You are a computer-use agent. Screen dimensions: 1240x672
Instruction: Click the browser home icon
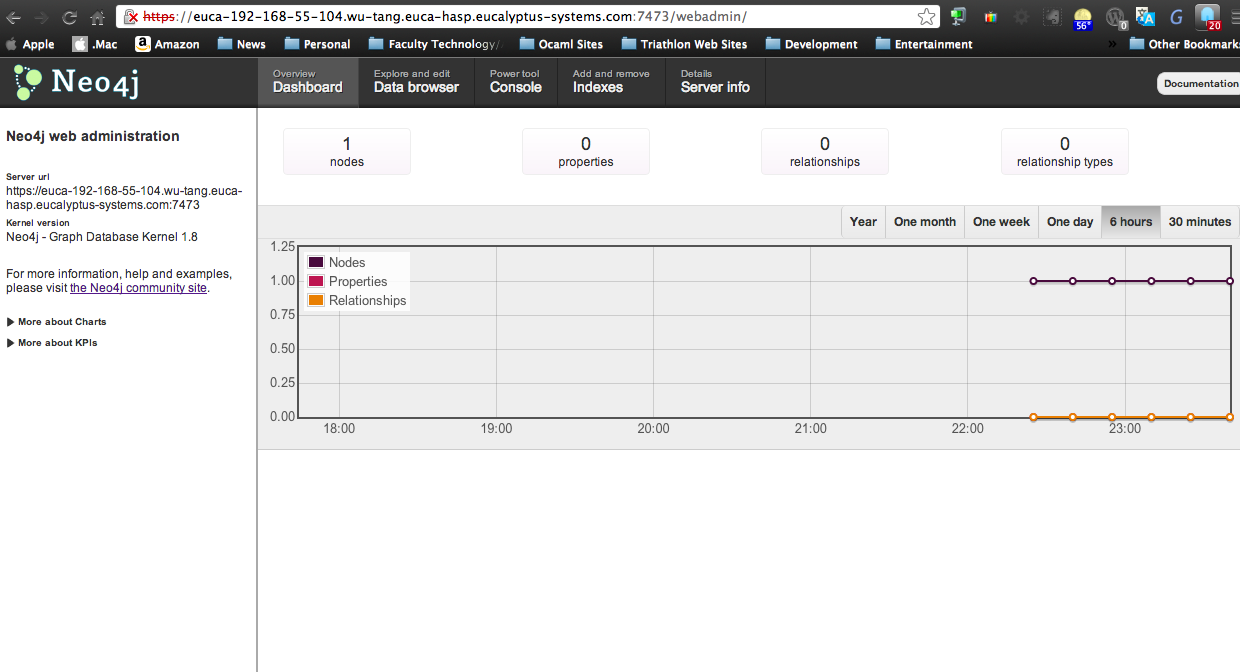pos(97,17)
